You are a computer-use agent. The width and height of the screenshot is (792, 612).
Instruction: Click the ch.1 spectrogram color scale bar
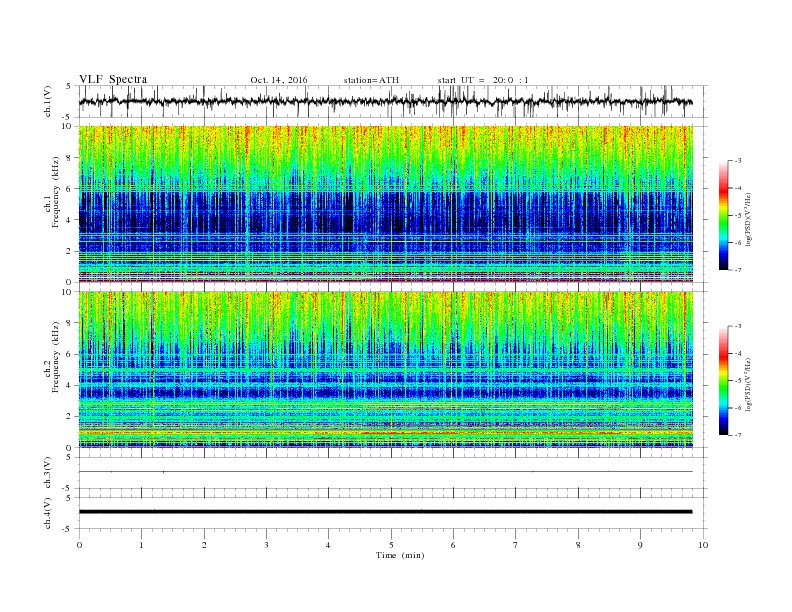point(724,215)
